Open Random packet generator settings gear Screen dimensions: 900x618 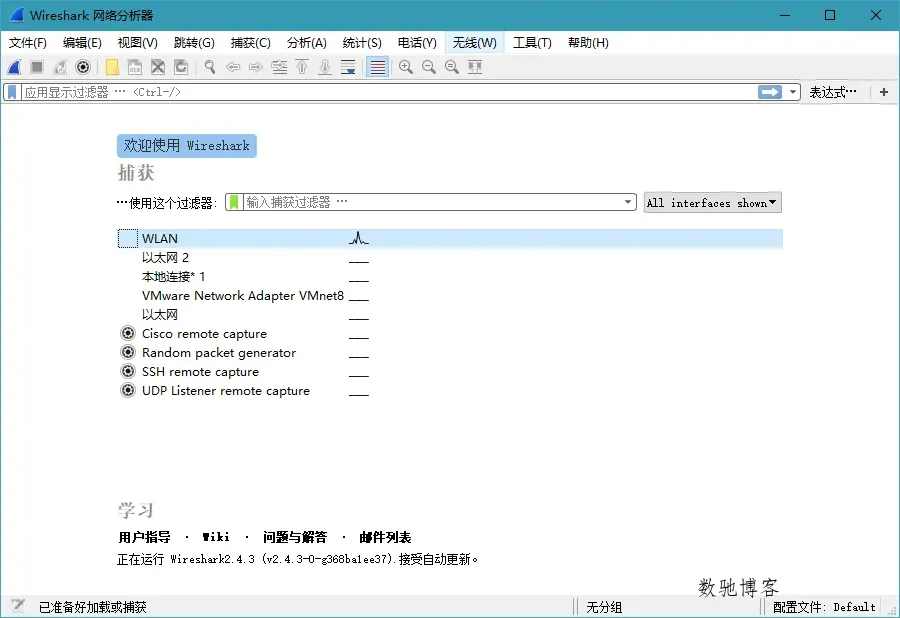pos(128,352)
